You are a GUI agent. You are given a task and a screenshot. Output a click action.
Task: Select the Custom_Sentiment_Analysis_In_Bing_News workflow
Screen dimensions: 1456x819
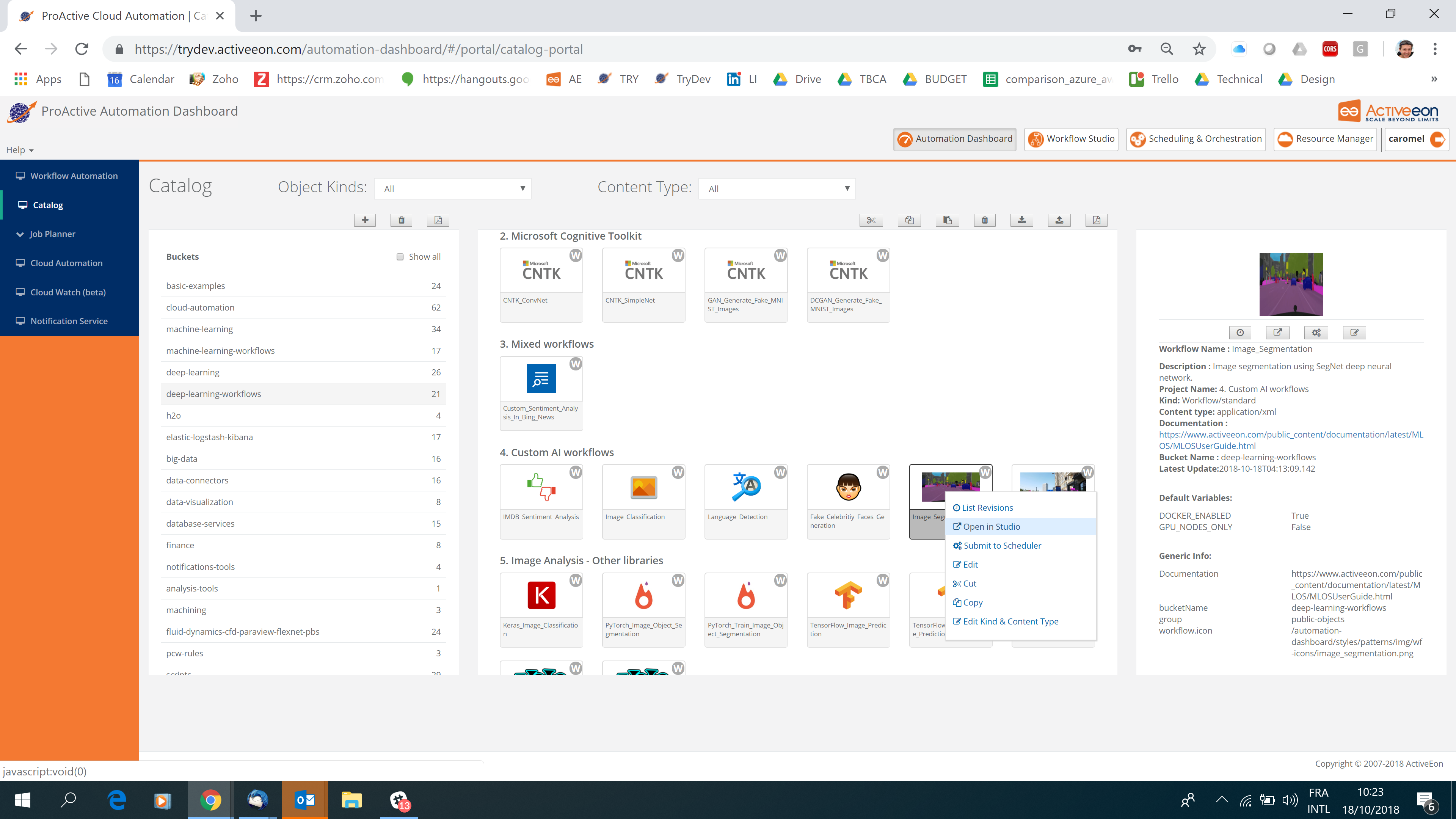click(x=541, y=394)
